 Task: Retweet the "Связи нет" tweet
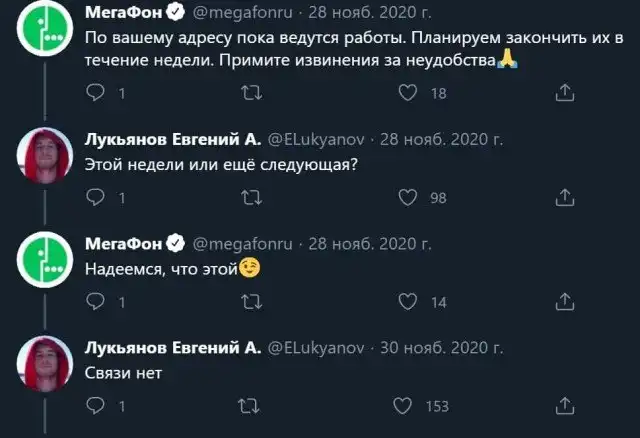(252, 406)
